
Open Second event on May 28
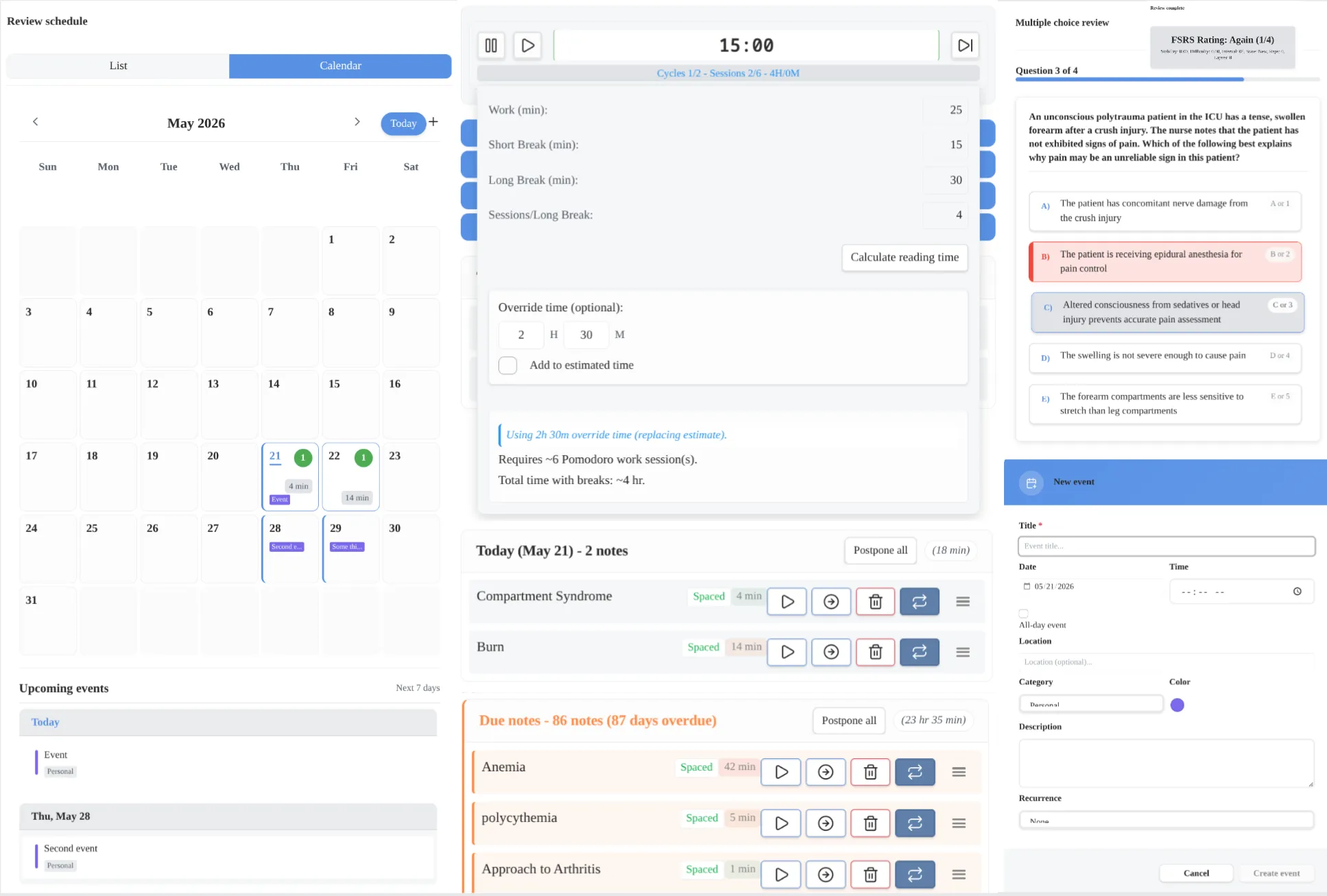click(287, 547)
